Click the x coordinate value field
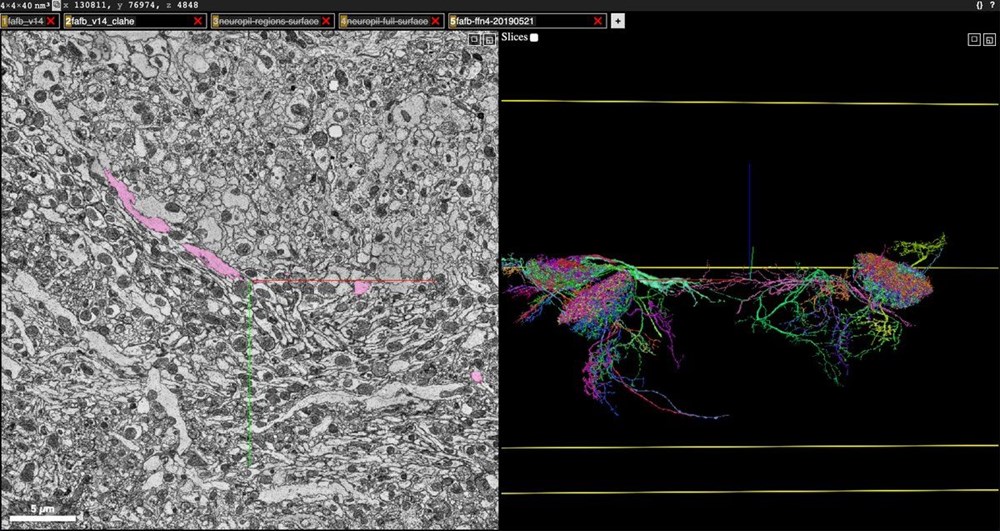The width and height of the screenshot is (1000, 531). pyautogui.click(x=92, y=5)
